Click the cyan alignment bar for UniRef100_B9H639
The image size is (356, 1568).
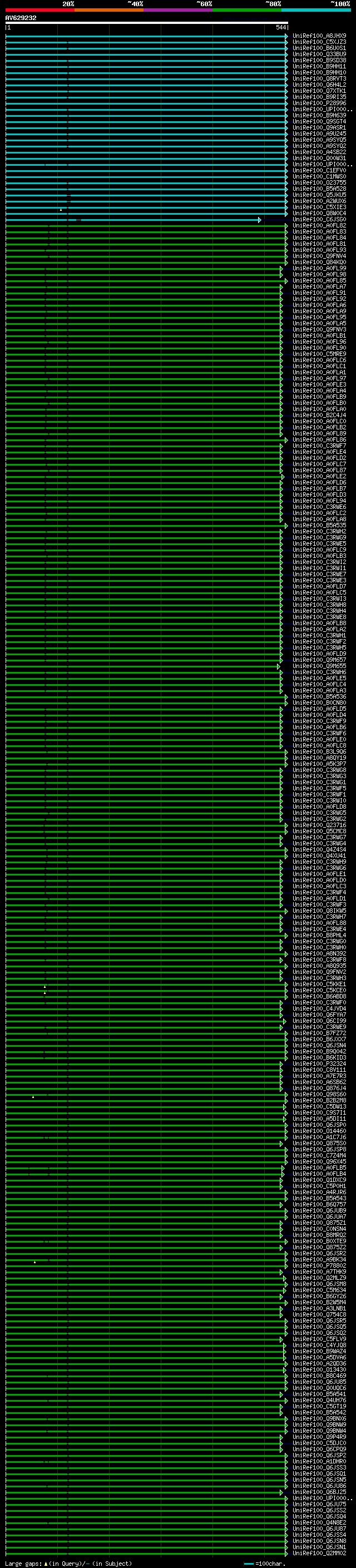pyautogui.click(x=146, y=116)
